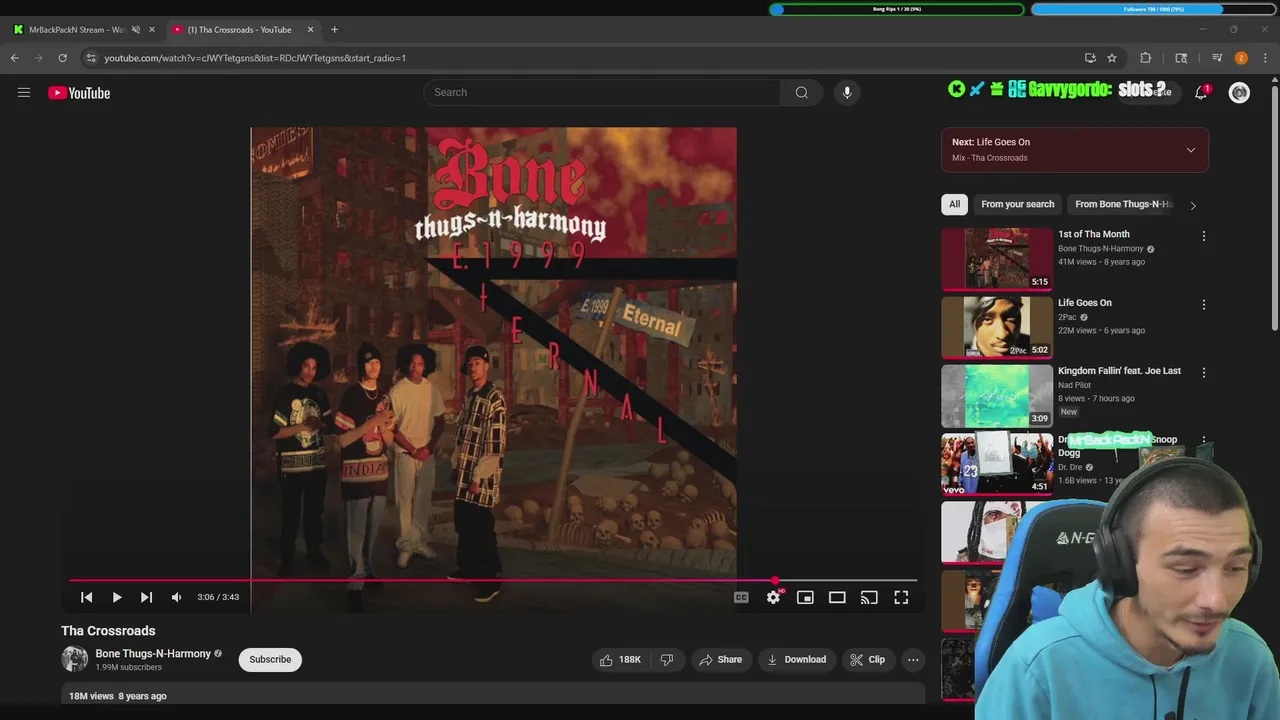Click into the YouTube search field
The height and width of the screenshot is (720, 1280).
602,92
